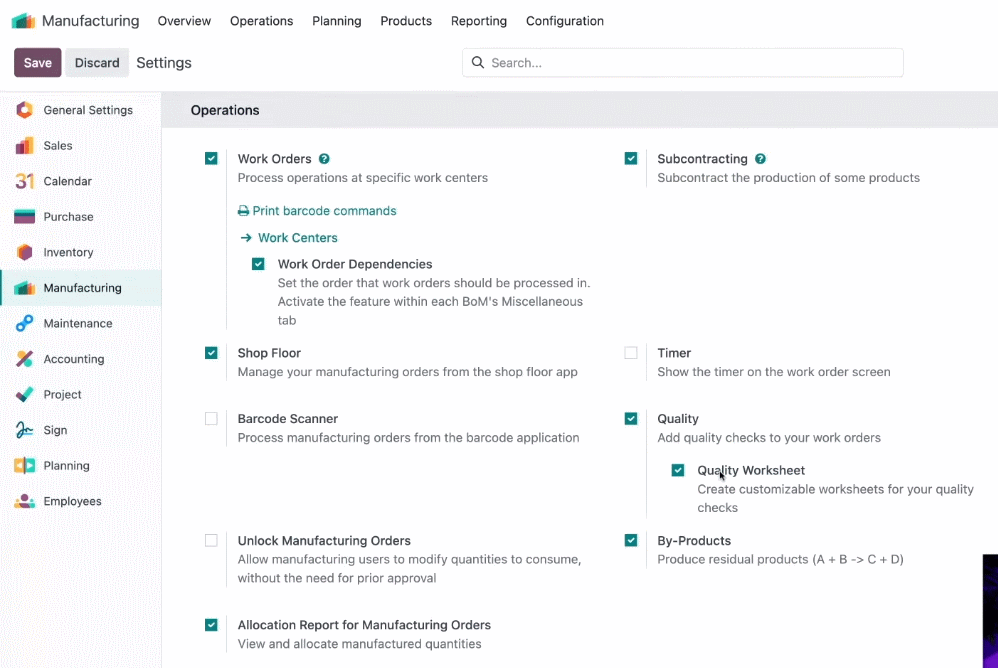Select Maintenance in settings sidebar

[x=81, y=323]
